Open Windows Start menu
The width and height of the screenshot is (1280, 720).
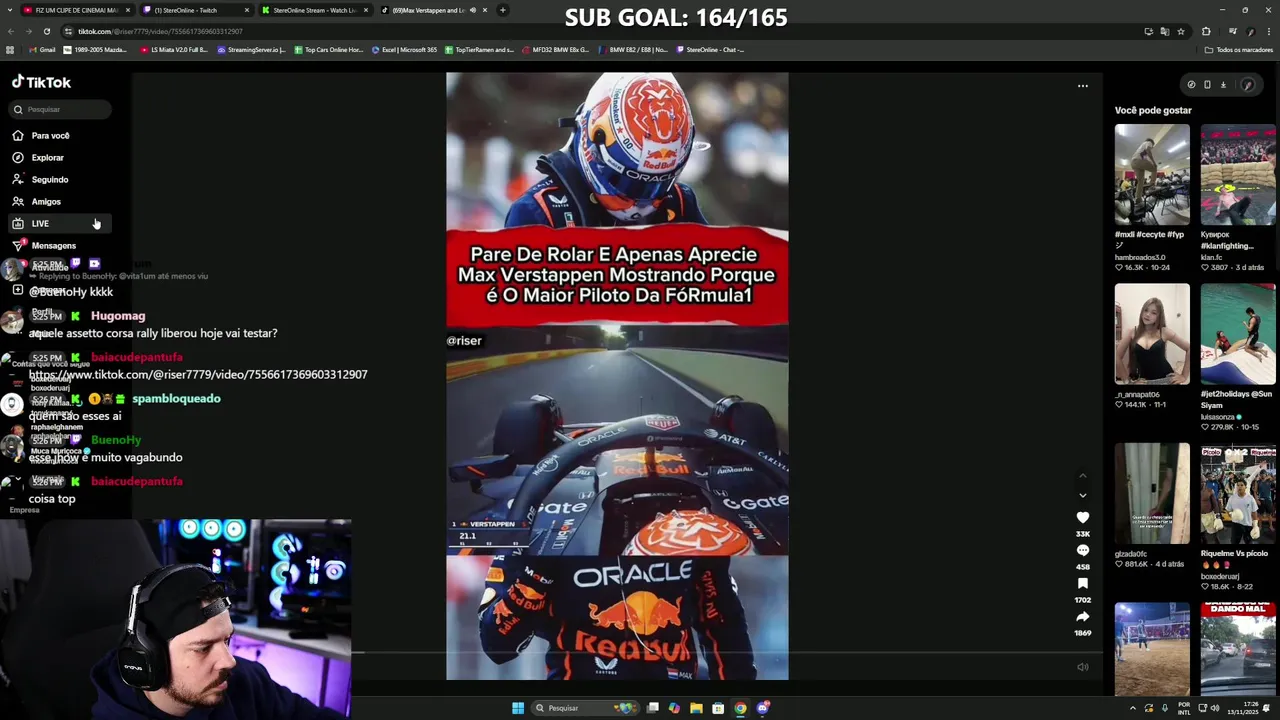click(518, 708)
